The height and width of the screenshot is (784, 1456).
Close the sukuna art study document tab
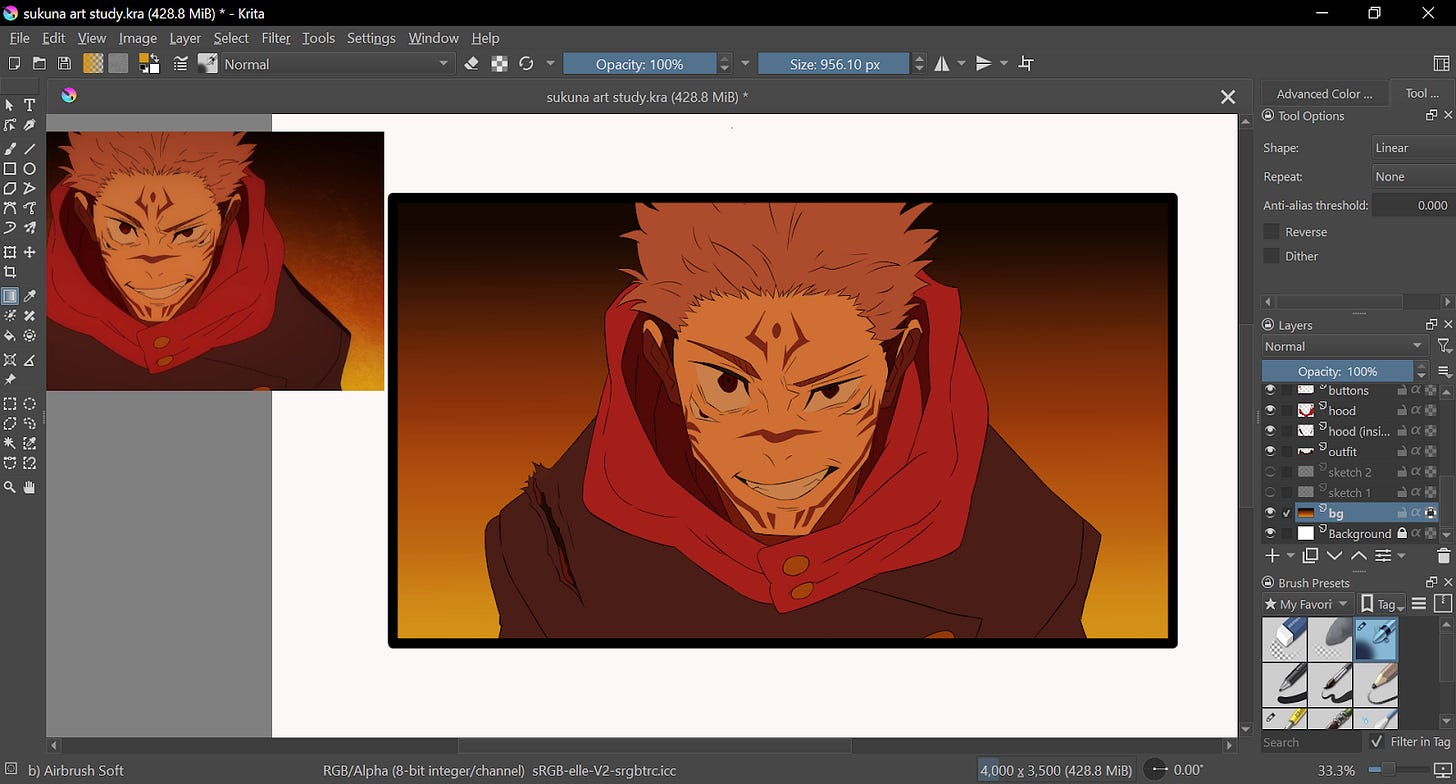click(1228, 97)
